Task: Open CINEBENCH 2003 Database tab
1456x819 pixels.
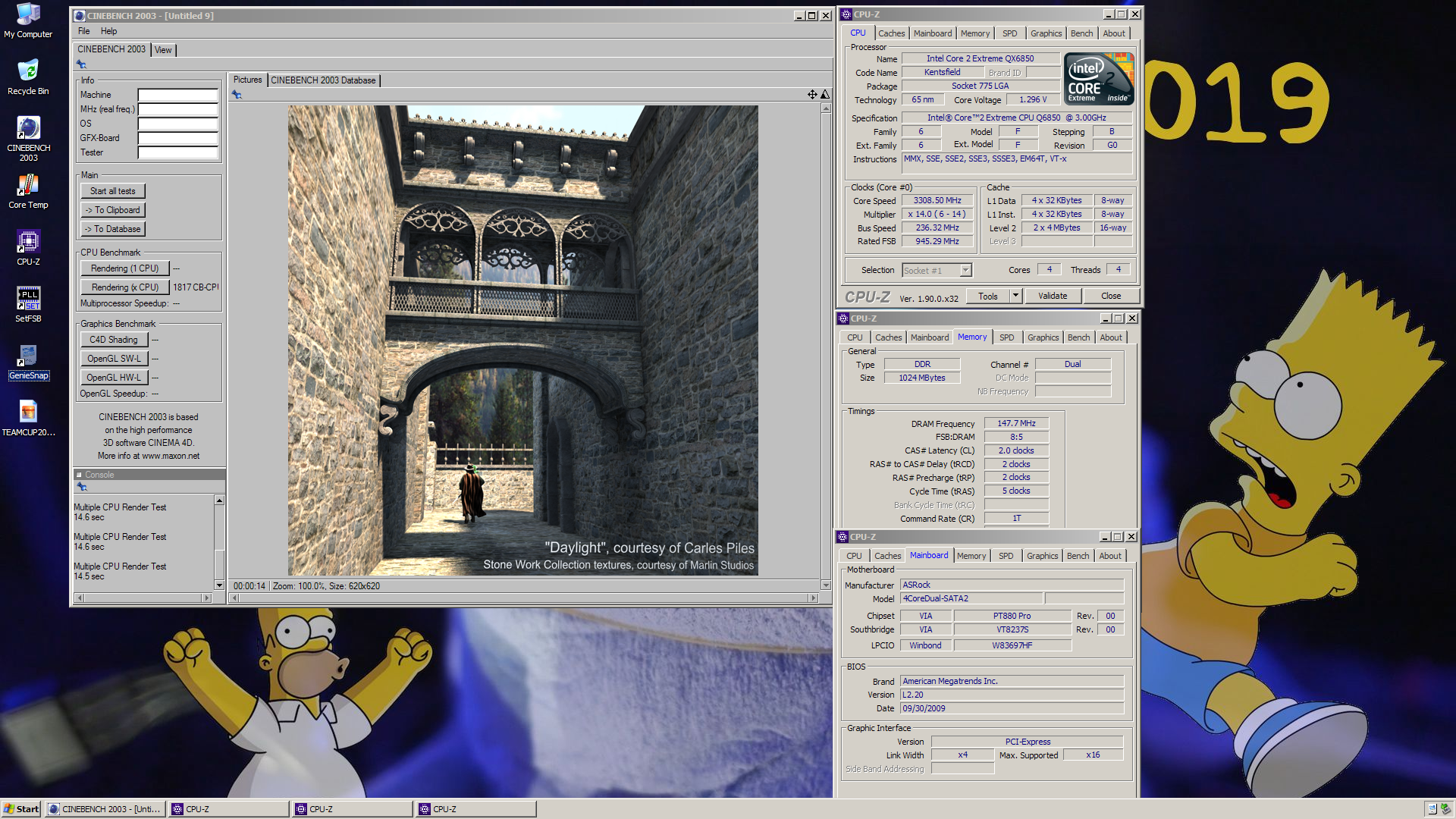Action: point(323,80)
